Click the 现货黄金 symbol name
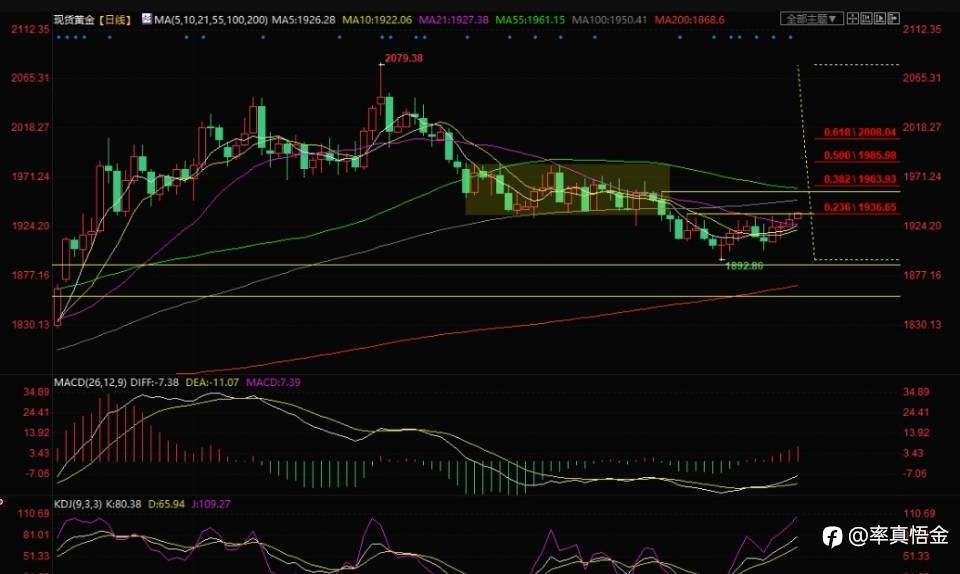This screenshot has height=574, width=960. point(74,20)
